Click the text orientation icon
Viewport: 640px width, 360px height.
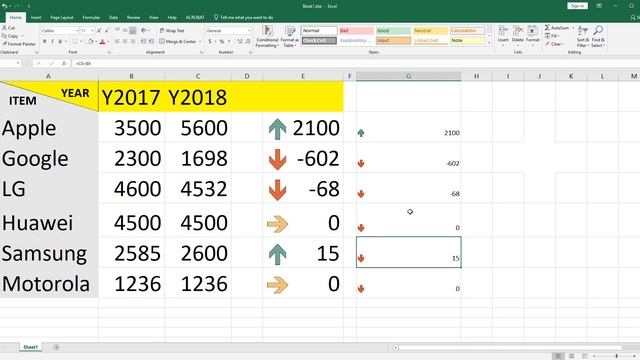click(144, 31)
